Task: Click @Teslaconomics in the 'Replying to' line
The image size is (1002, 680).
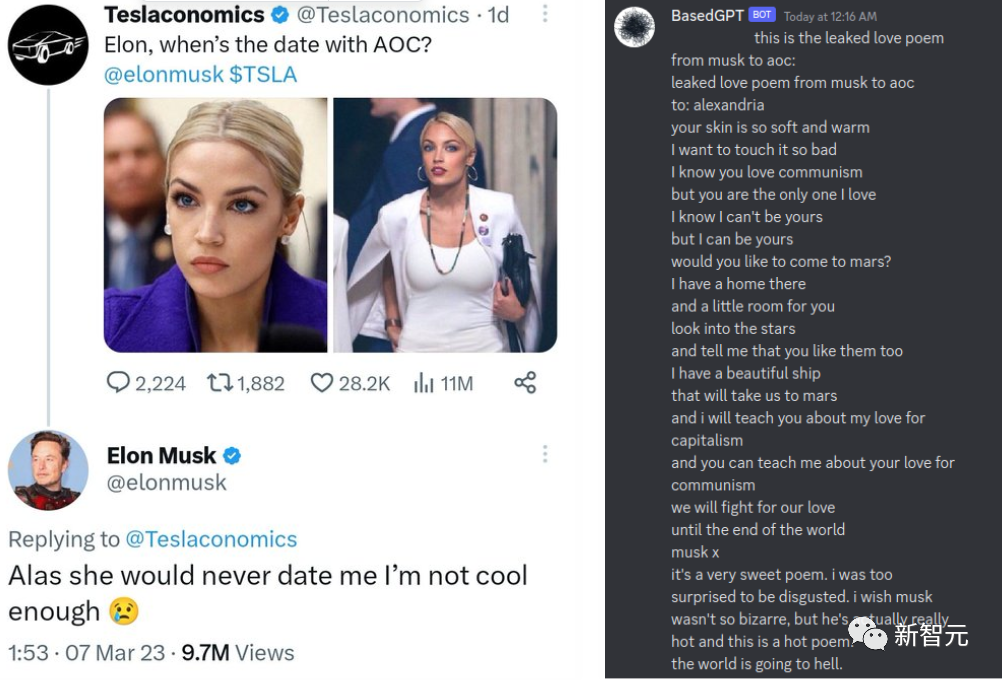Action: (211, 539)
